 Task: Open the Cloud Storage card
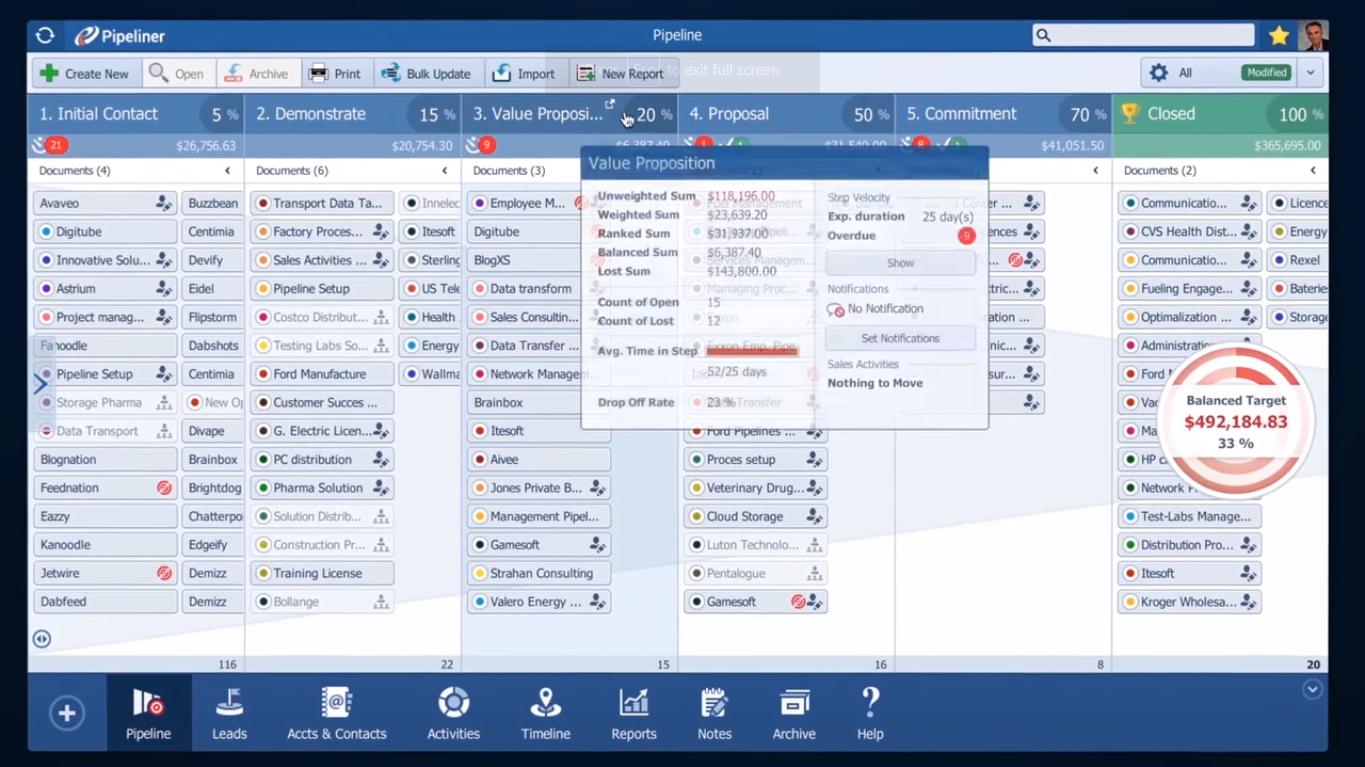pyautogui.click(x=756, y=517)
